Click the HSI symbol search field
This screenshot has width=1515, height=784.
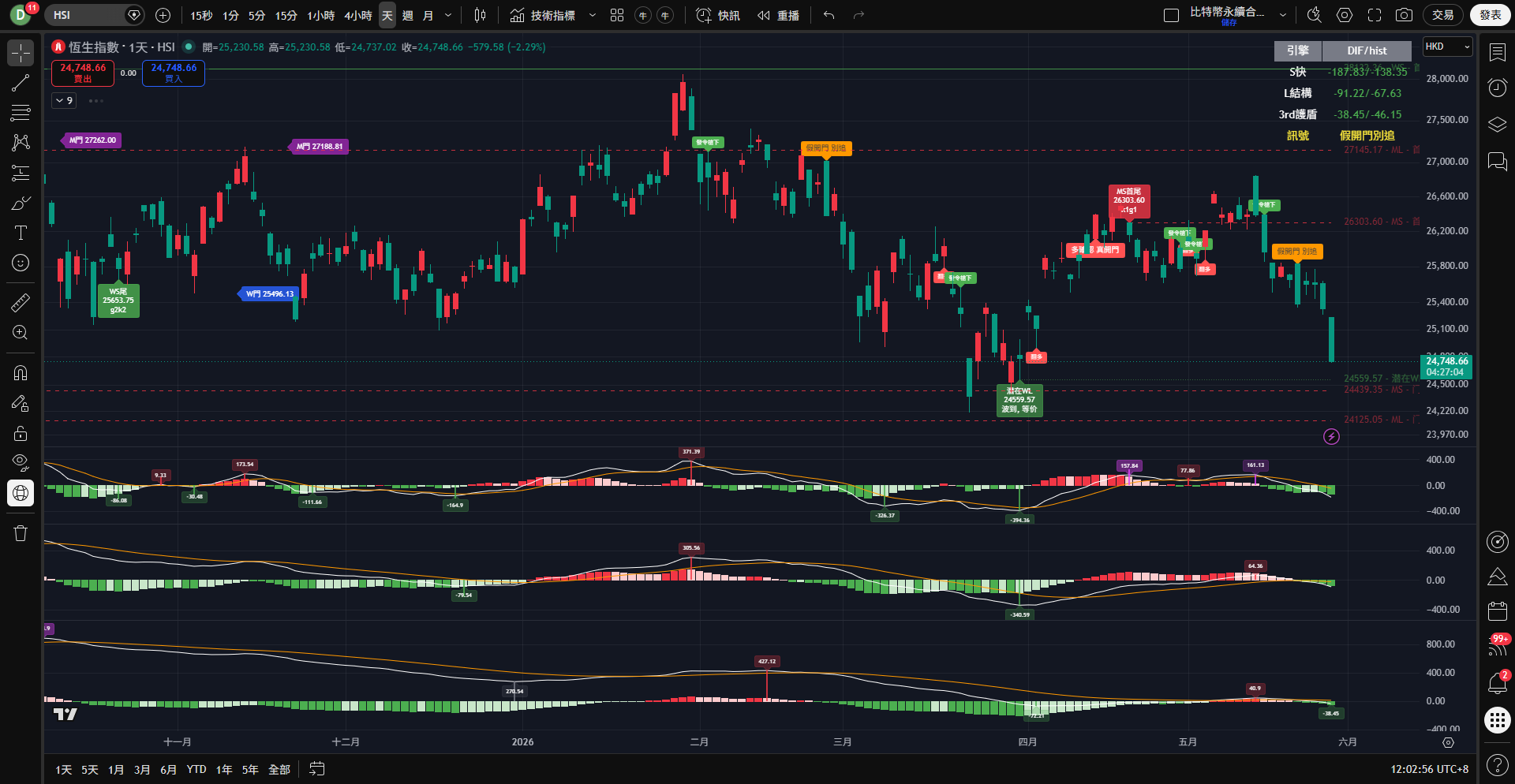point(86,15)
